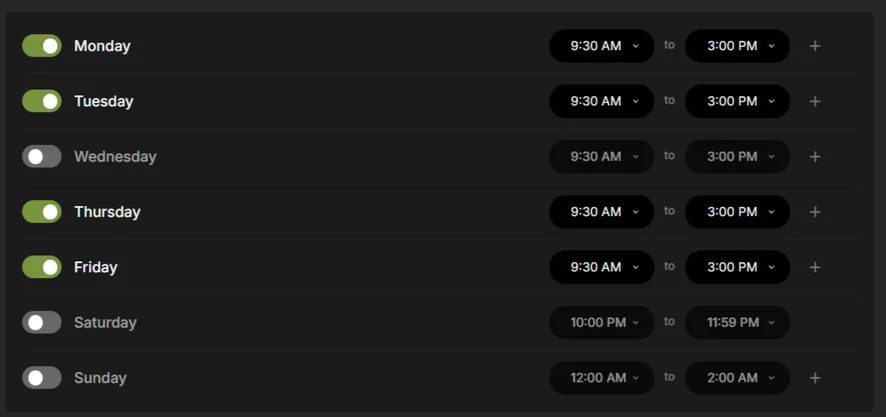Screen dimensions: 886x417
Task: Open Monday start time 9:30 AM dropdown
Action: pyautogui.click(x=602, y=46)
